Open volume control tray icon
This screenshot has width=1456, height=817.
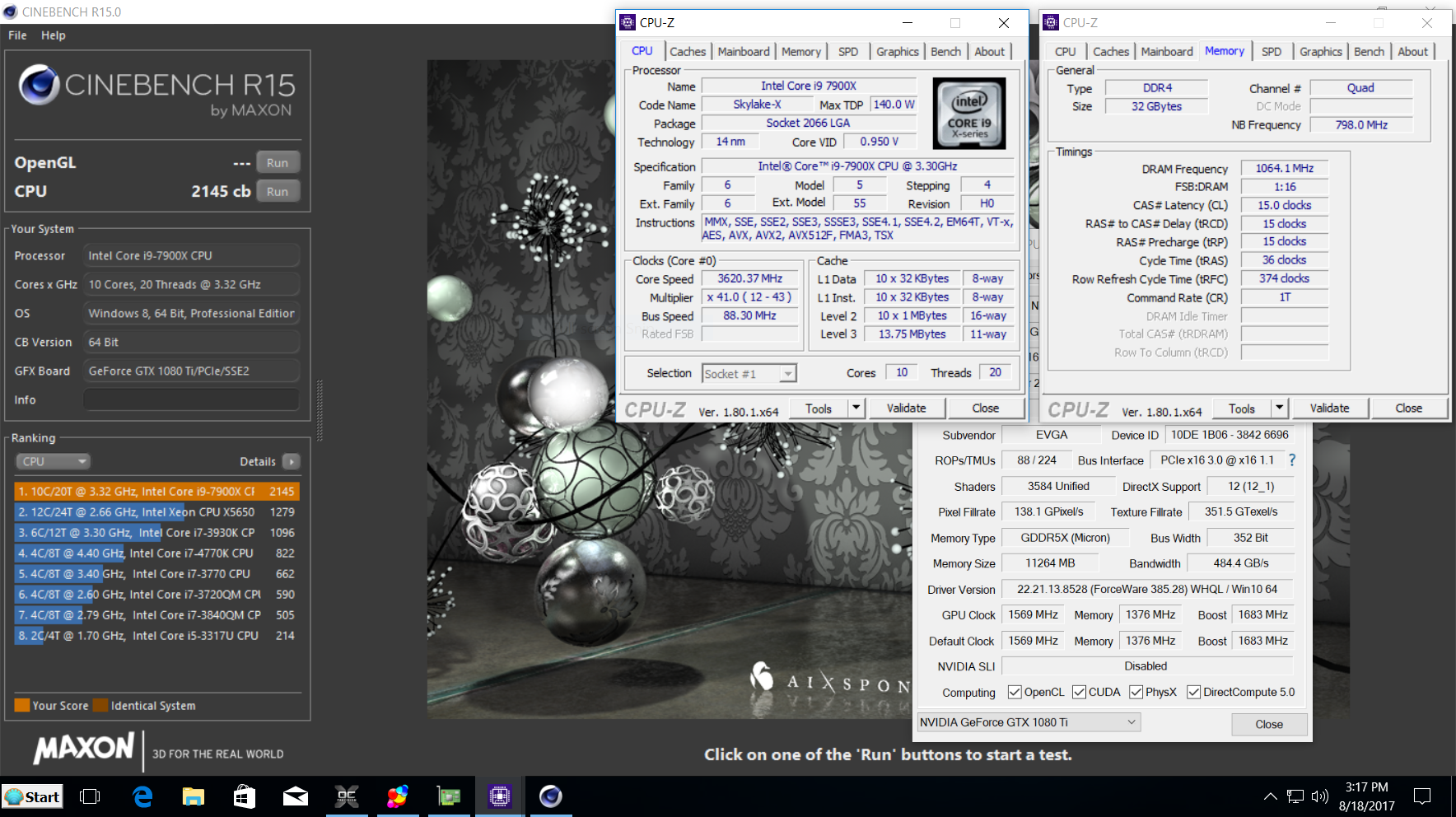coord(1320,796)
